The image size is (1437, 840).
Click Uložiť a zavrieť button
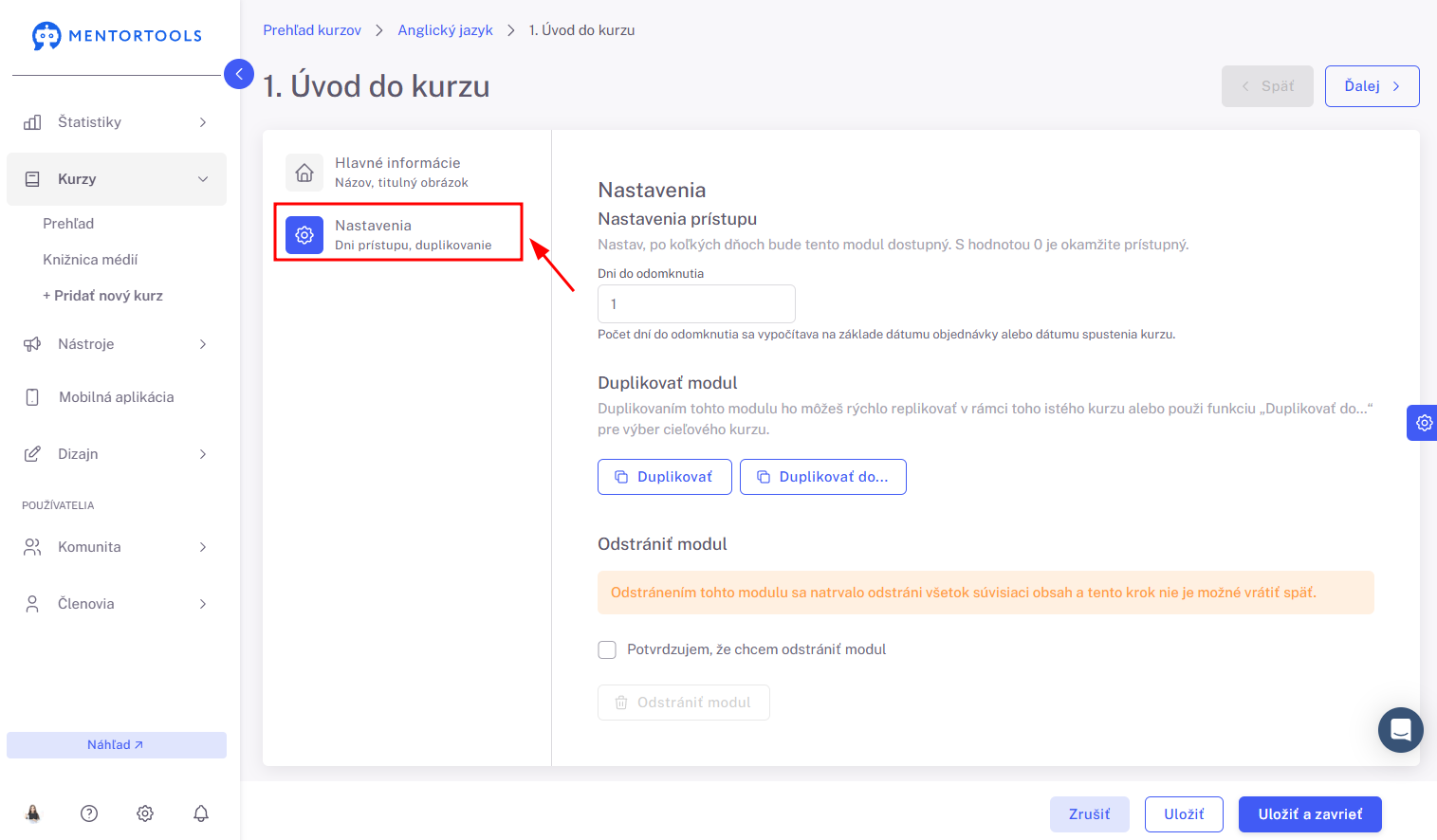pyautogui.click(x=1310, y=814)
